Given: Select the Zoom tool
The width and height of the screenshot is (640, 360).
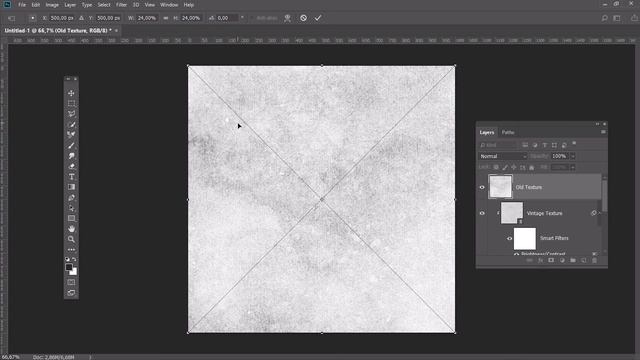Looking at the screenshot, I should click(71, 239).
